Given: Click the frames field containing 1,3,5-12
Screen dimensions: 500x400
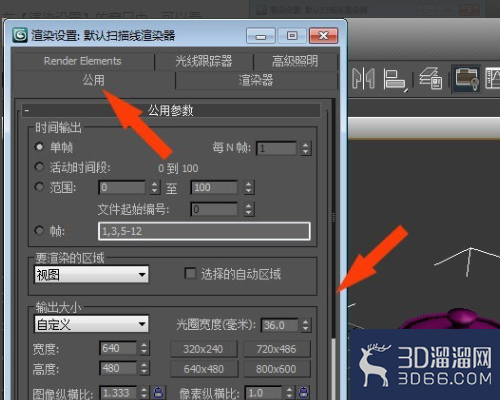Looking at the screenshot, I should tap(204, 231).
